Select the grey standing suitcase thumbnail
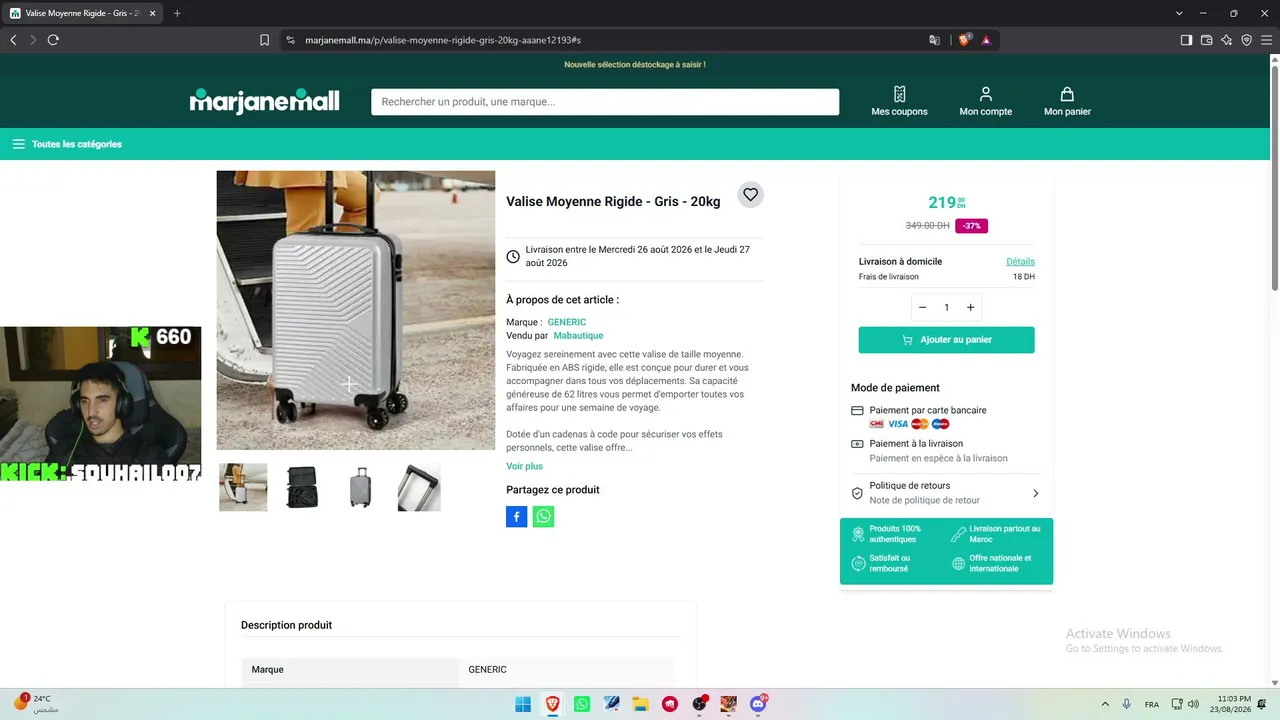Image resolution: width=1280 pixels, height=720 pixels. click(x=360, y=487)
